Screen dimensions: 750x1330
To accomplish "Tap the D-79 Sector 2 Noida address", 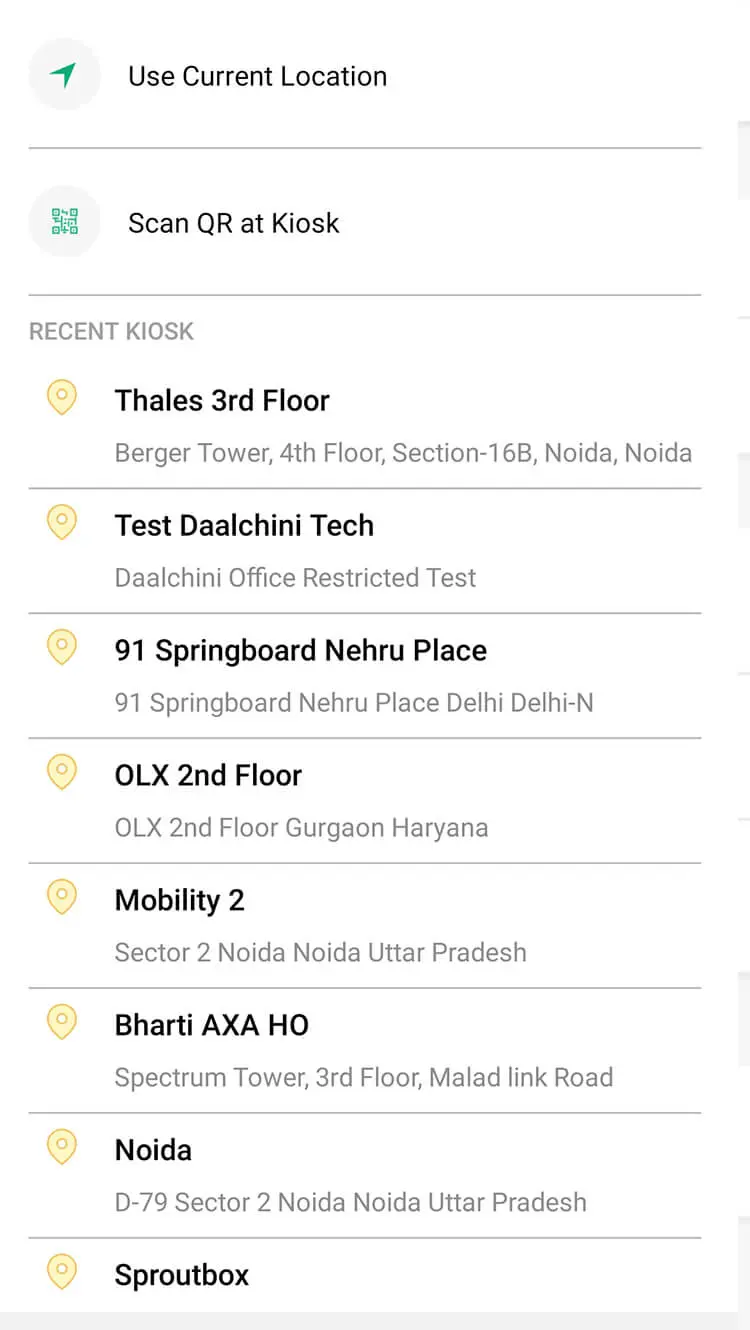I will 350,1202.
